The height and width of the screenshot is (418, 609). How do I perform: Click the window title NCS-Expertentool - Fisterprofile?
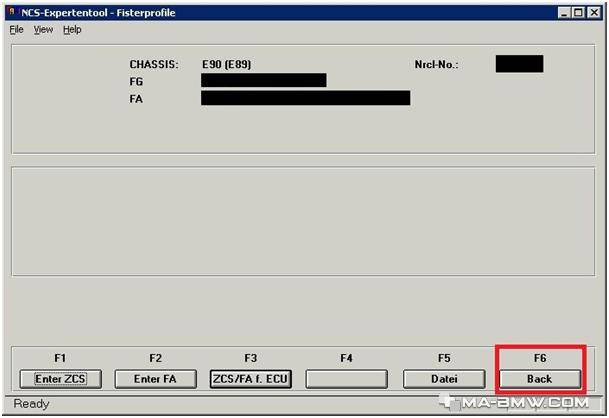(x=98, y=13)
